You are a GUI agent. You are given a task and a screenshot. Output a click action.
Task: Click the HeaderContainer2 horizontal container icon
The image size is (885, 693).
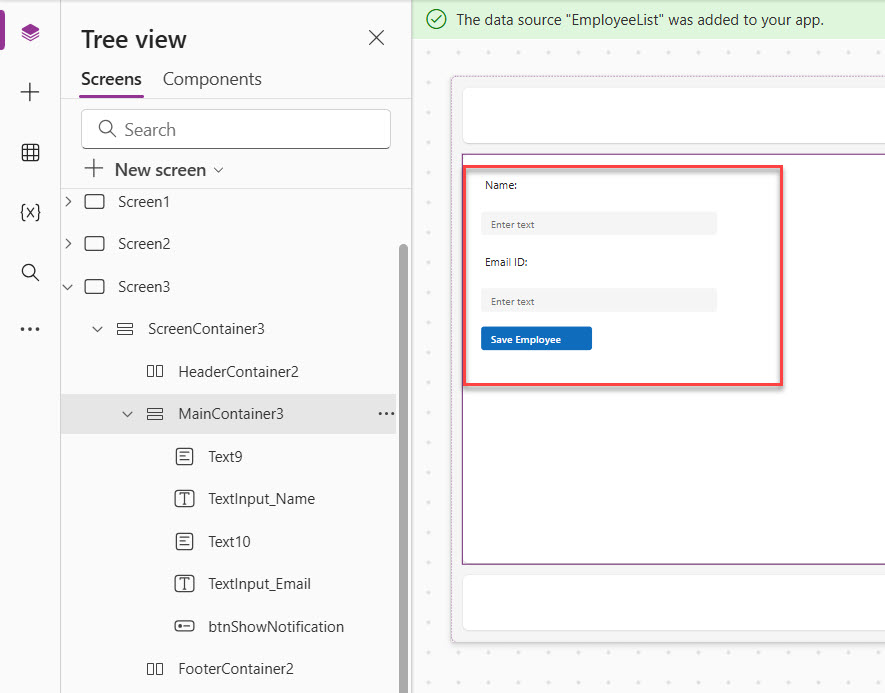click(155, 371)
